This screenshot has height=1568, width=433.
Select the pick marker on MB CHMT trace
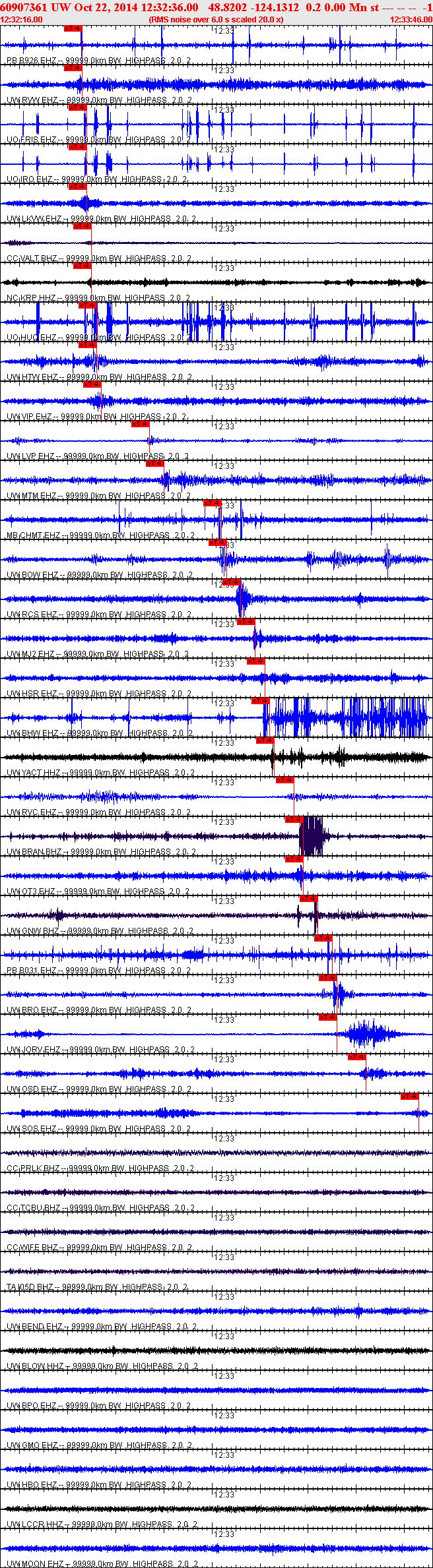click(212, 503)
